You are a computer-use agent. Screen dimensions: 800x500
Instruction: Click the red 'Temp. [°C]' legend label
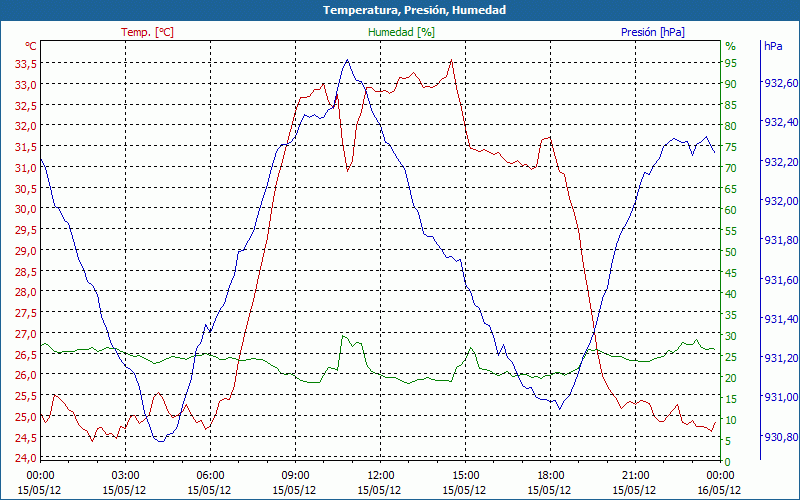[147, 32]
